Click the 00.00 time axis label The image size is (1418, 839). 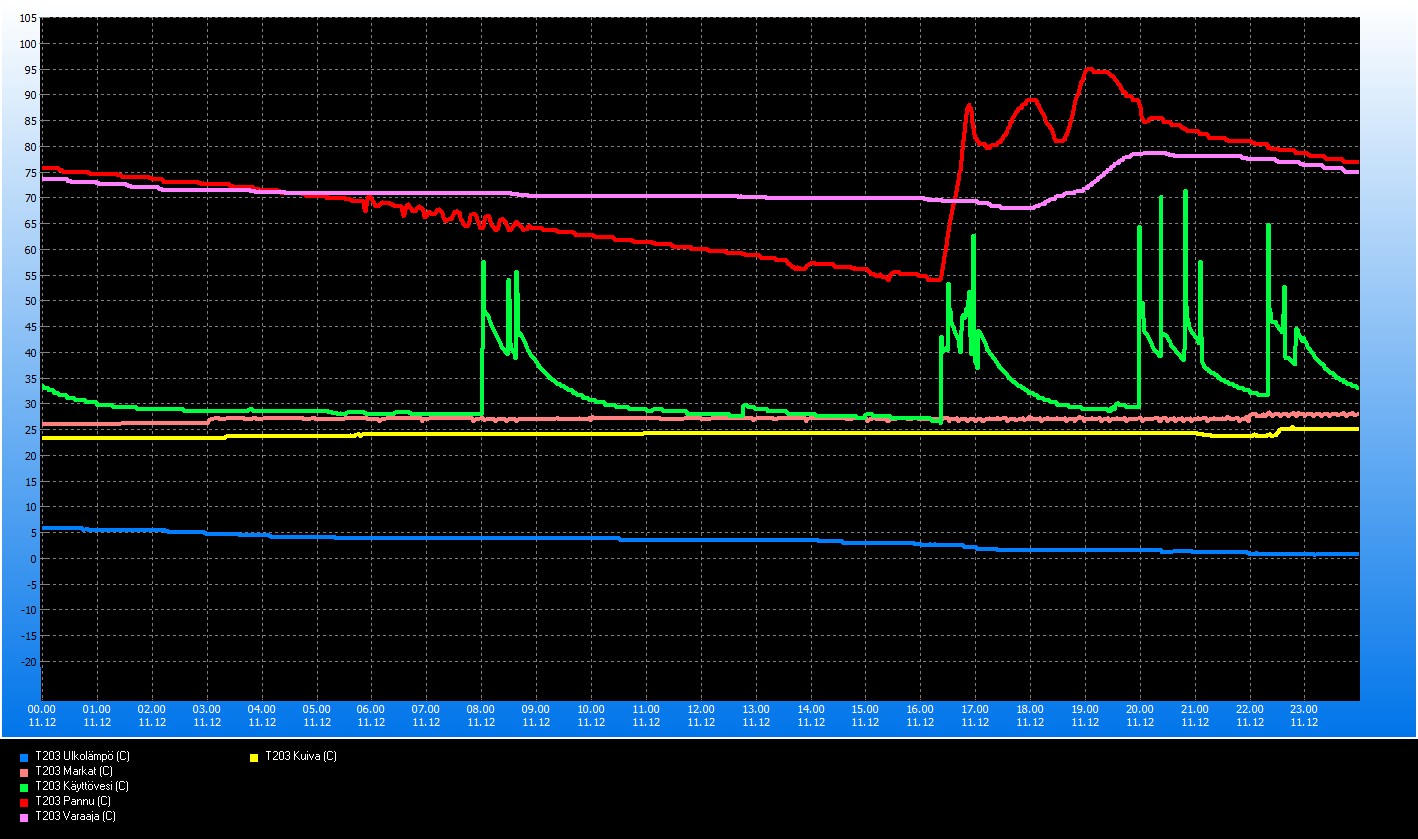pos(42,708)
